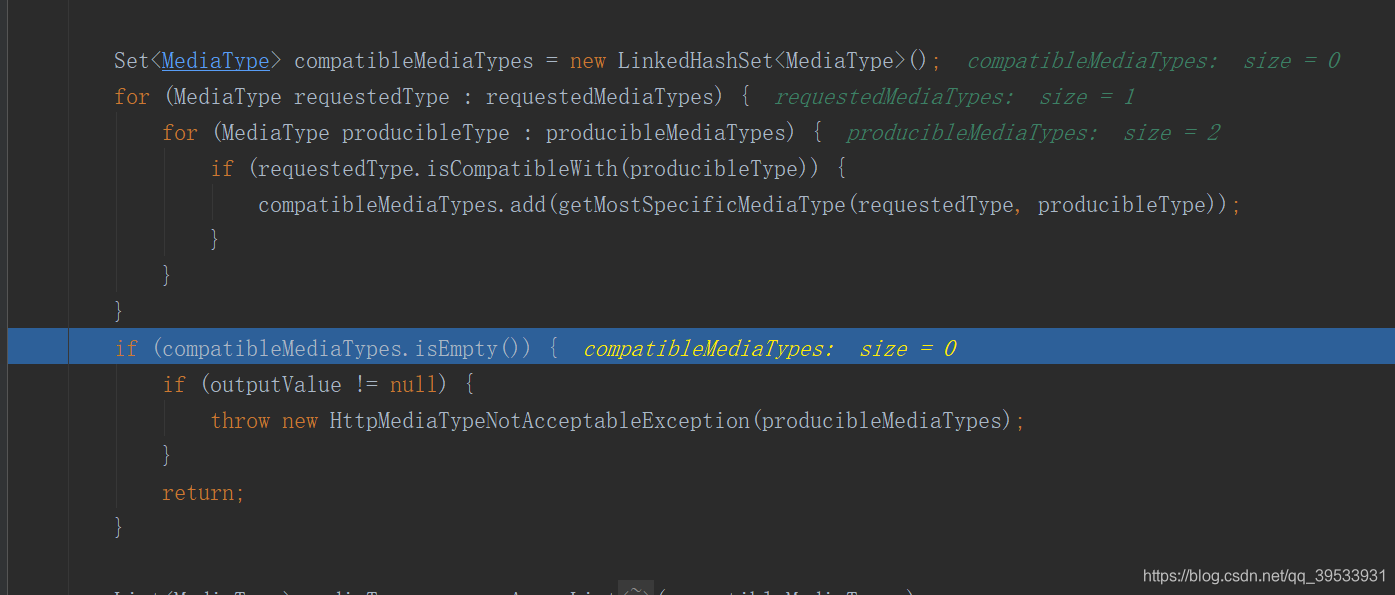
Task: Click 'add' in compatibleMediaTypes.add call
Action: click(x=528, y=205)
